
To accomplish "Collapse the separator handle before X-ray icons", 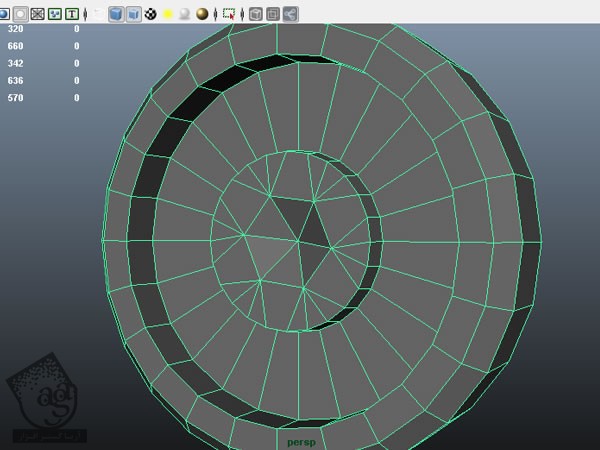I will 243,14.
